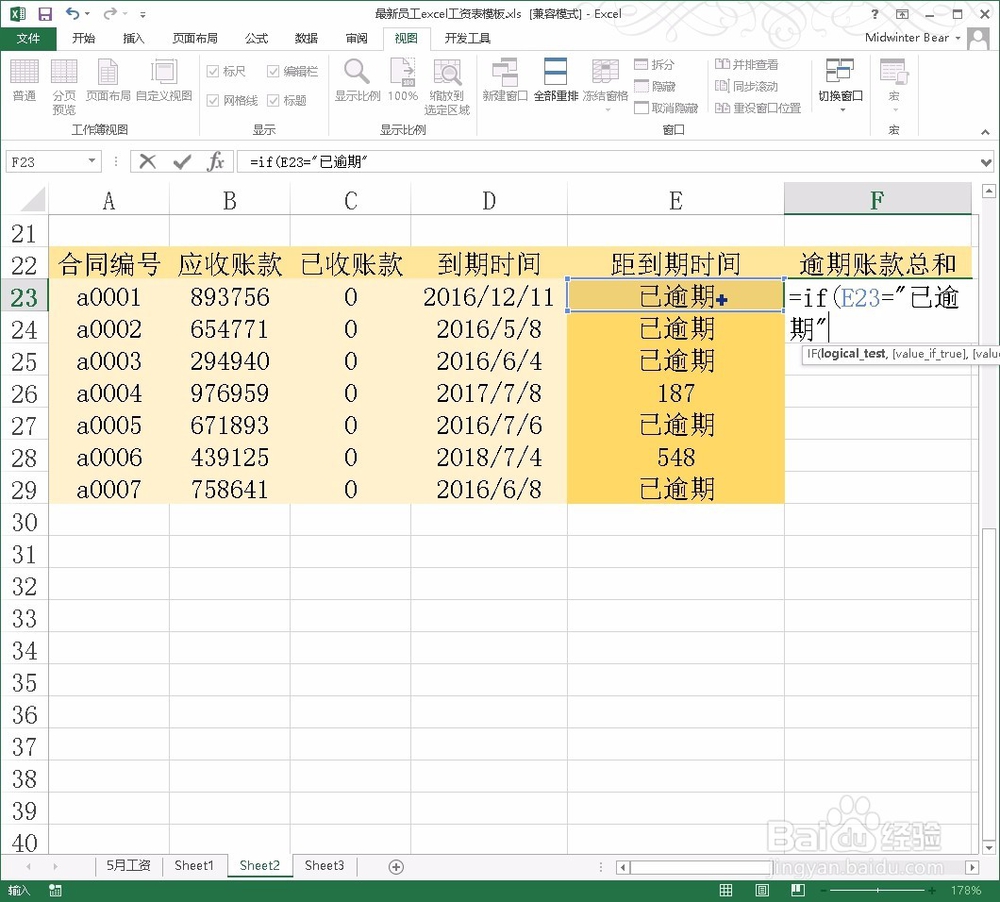This screenshot has width=1000, height=902.
Task: Click the Select All corner triangle
Action: [31, 200]
